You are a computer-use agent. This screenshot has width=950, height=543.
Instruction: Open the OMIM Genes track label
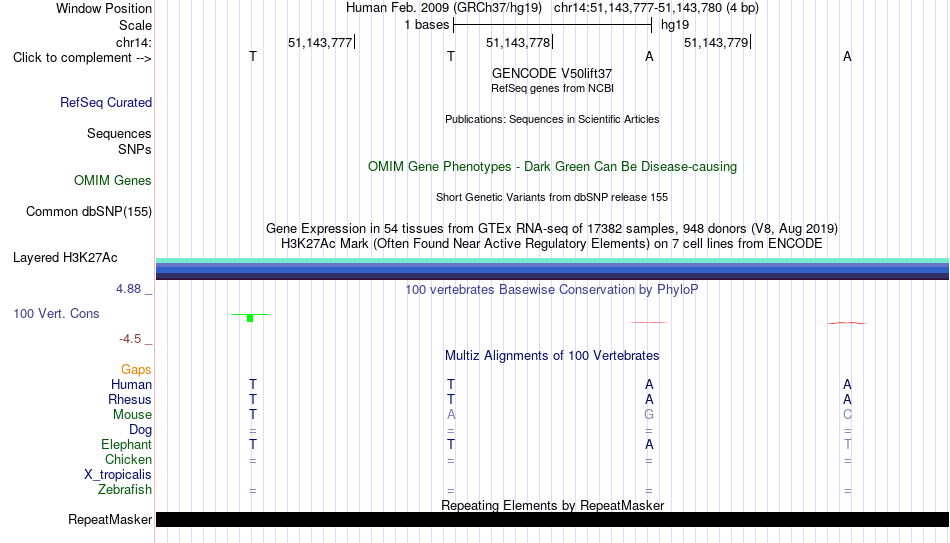tap(112, 181)
